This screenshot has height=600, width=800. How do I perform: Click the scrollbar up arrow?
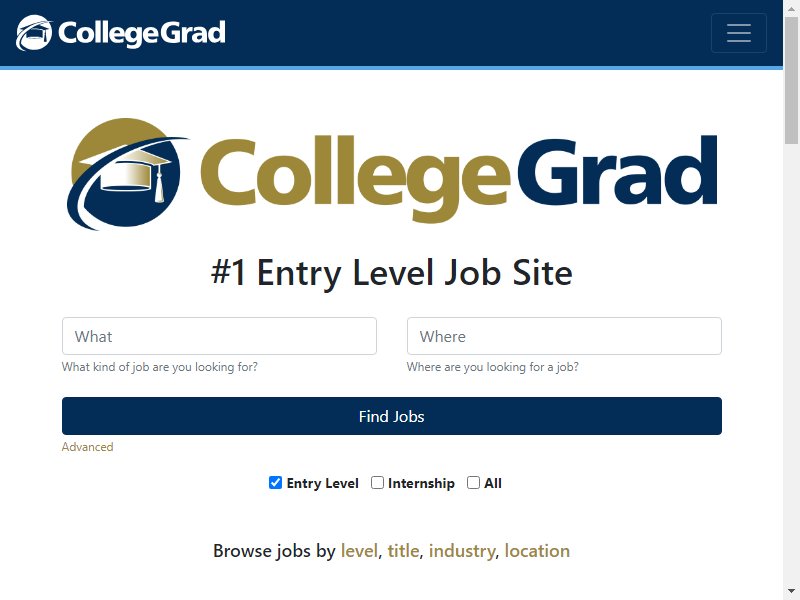(791, 8)
